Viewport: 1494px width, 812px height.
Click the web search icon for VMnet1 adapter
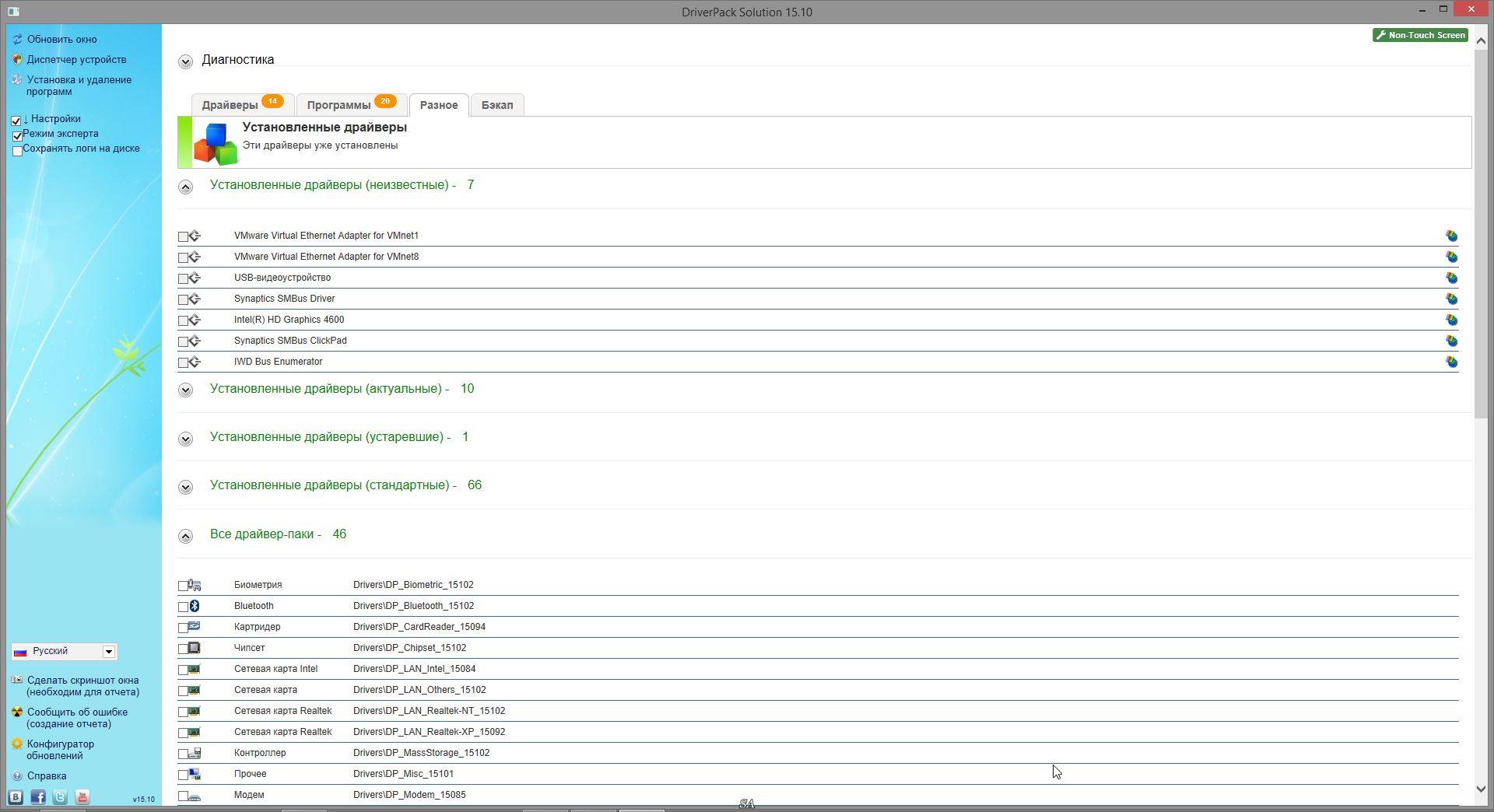pyautogui.click(x=1451, y=236)
